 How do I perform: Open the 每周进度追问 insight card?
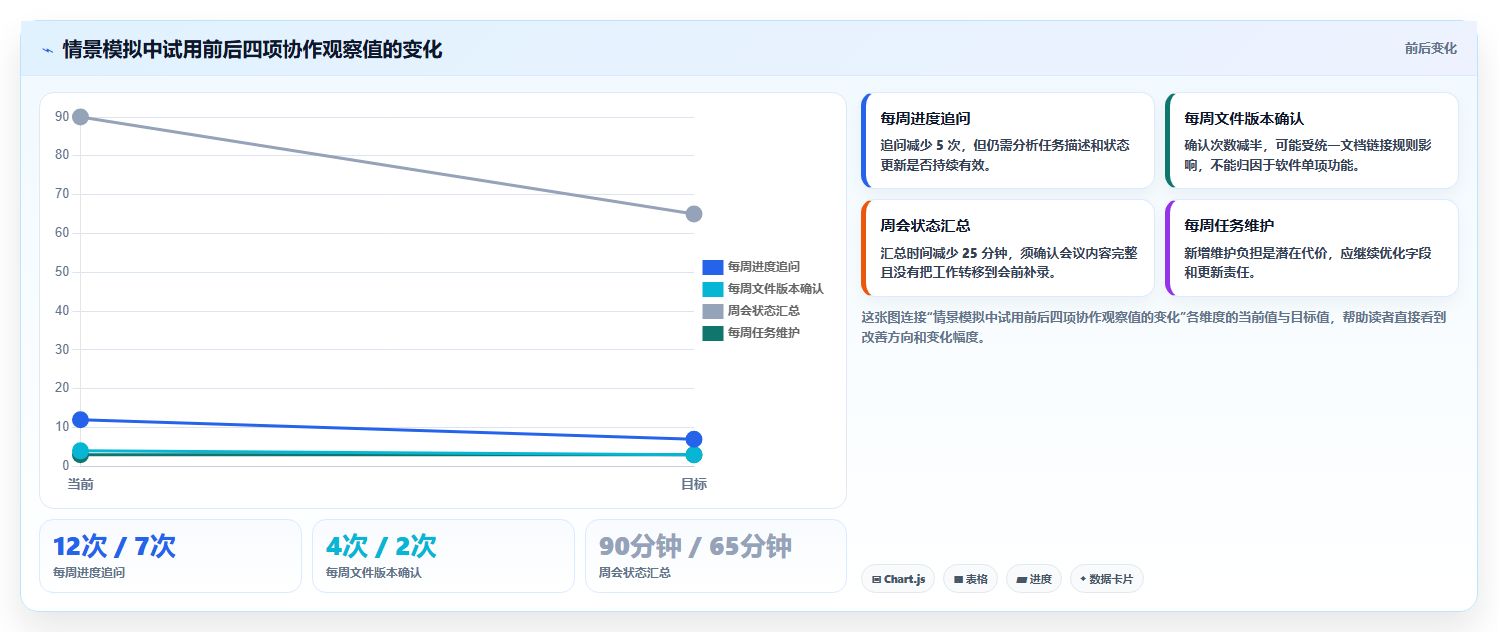pos(1007,141)
